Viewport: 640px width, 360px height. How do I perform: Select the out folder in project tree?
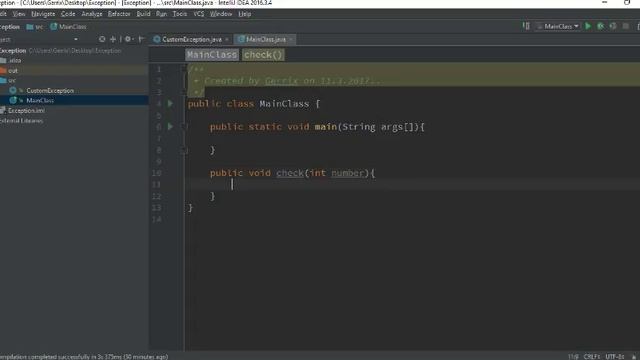pyautogui.click(x=74, y=70)
